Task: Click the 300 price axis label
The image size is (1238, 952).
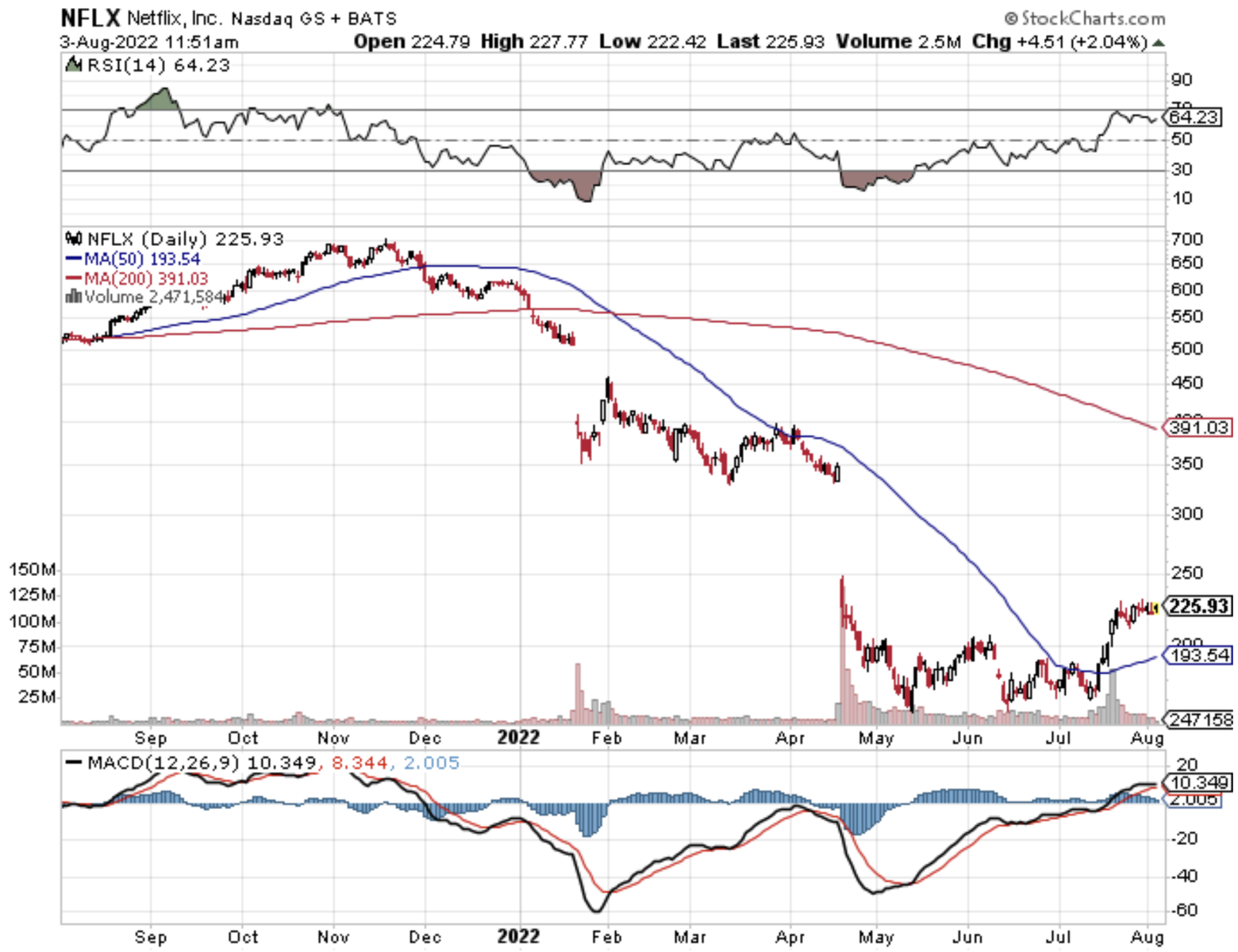Action: coord(1187,514)
